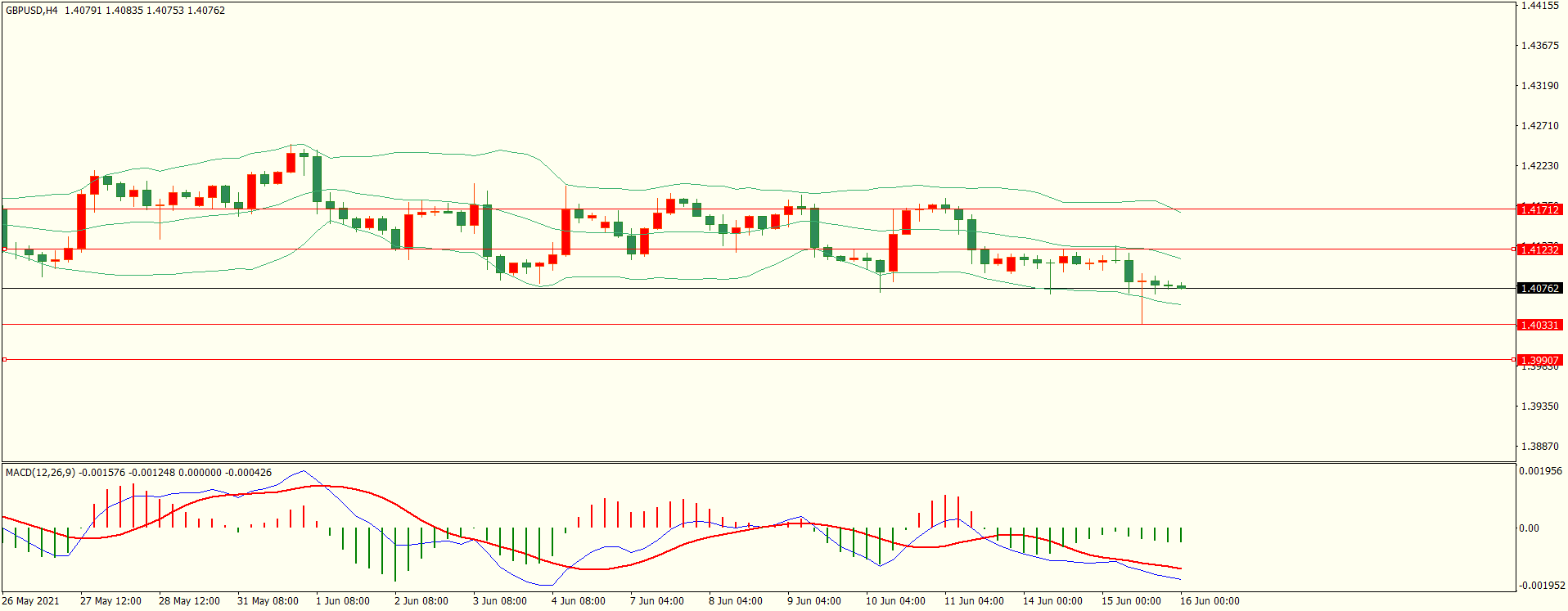The image size is (1568, 611).
Task: Click the 1.38870 price axis label
Action: point(1539,446)
